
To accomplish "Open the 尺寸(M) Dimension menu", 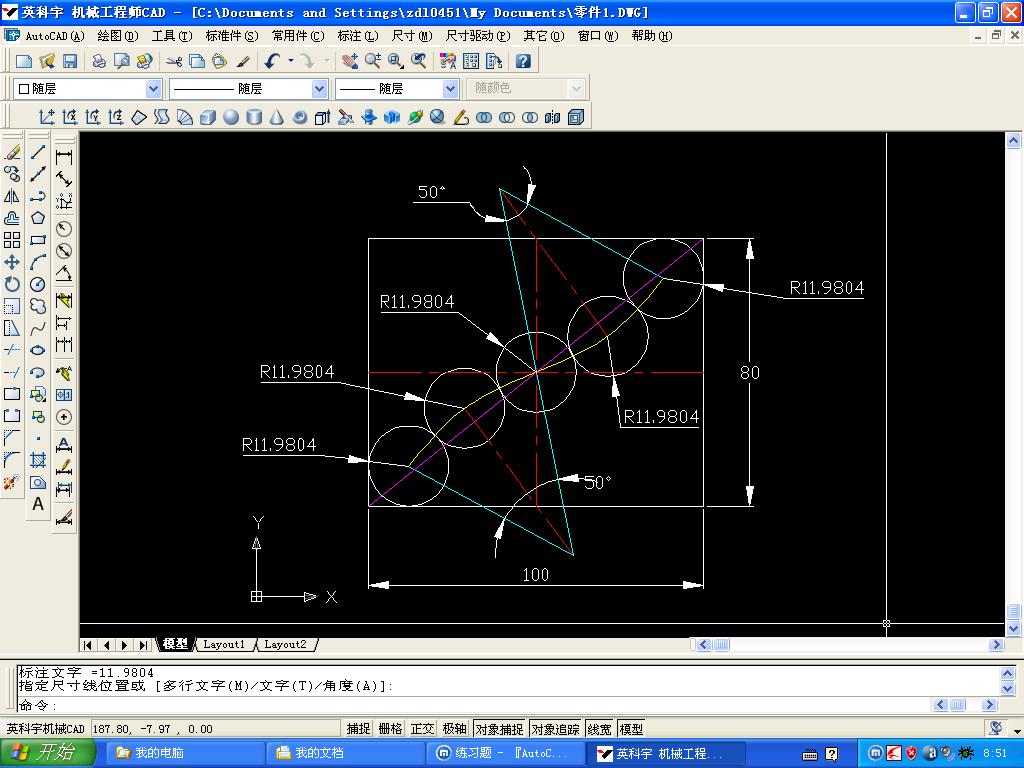I will 412,36.
